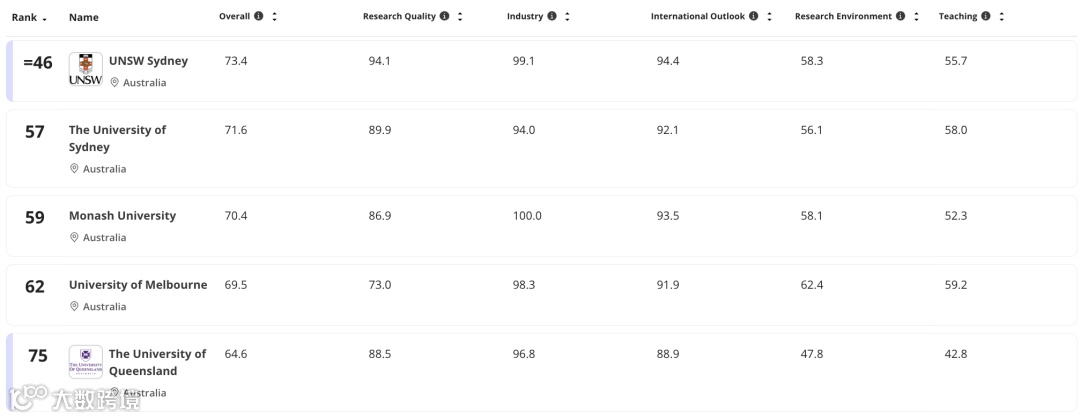
Task: Toggle Research Environment sort arrows
Action: (x=916, y=17)
